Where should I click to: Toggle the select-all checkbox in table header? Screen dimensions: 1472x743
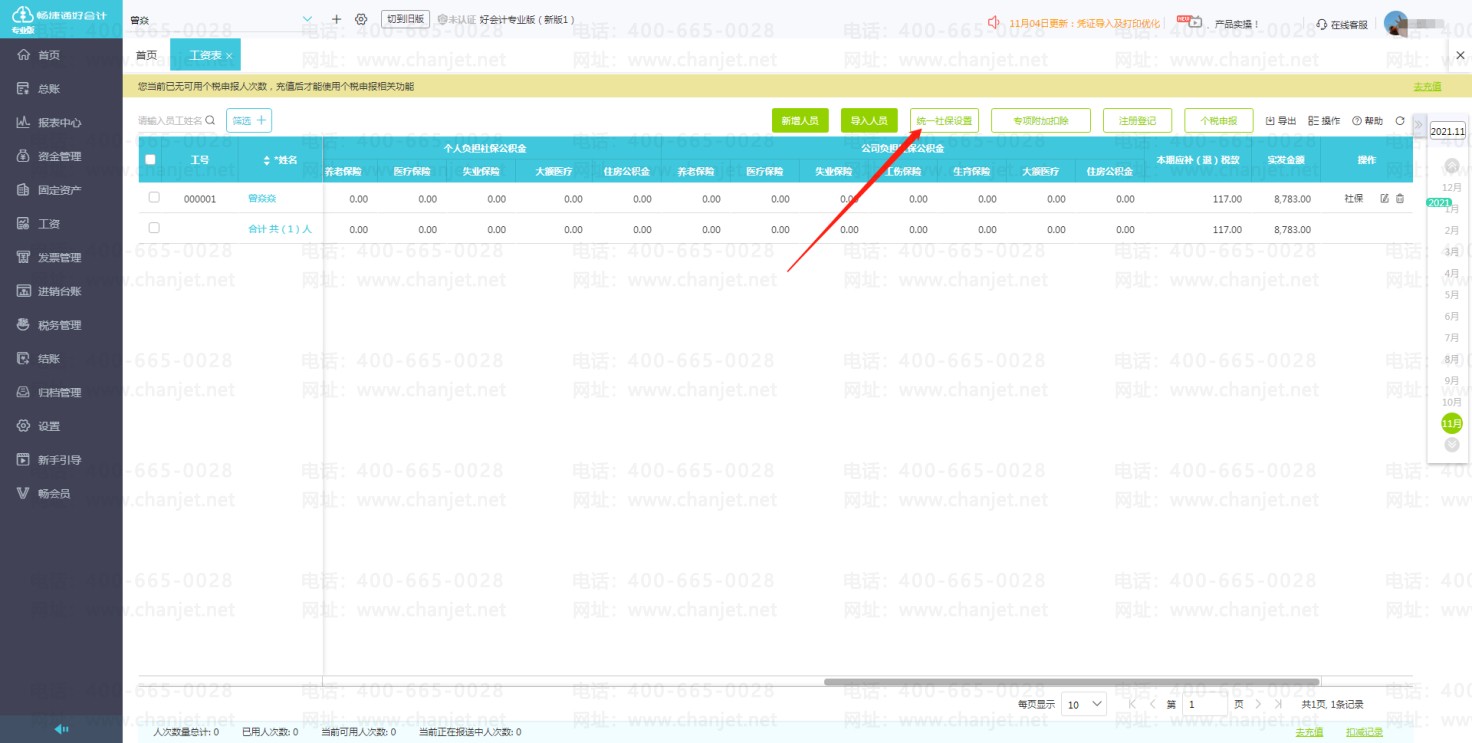coord(151,160)
